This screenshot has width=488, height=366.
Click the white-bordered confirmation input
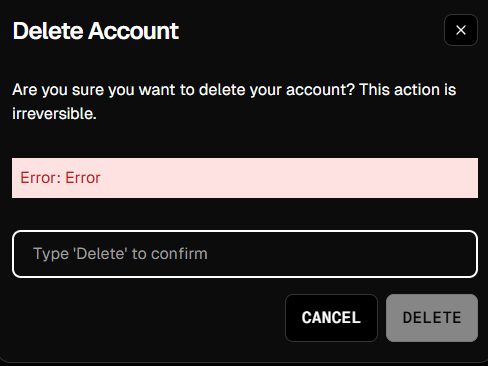point(245,254)
